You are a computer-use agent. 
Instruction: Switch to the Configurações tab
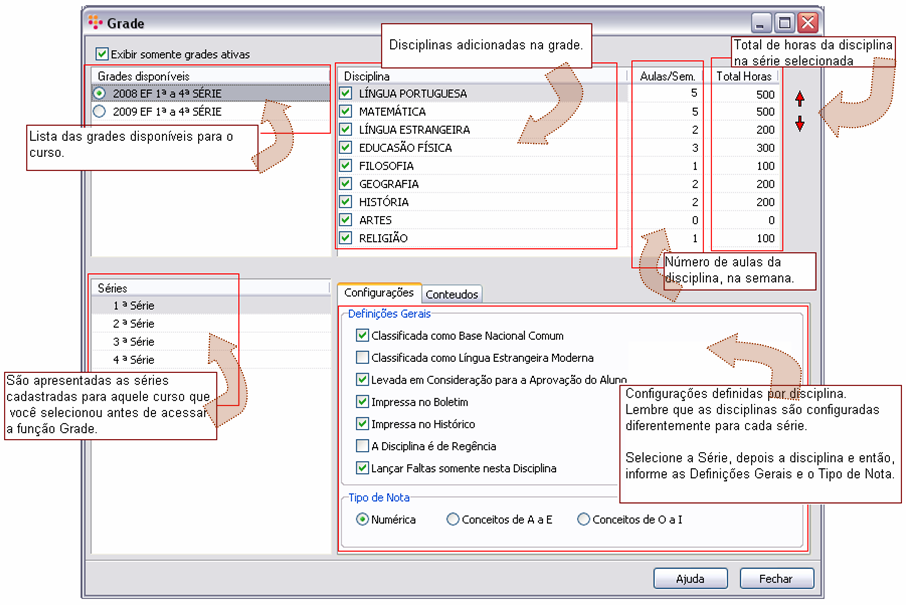click(379, 292)
